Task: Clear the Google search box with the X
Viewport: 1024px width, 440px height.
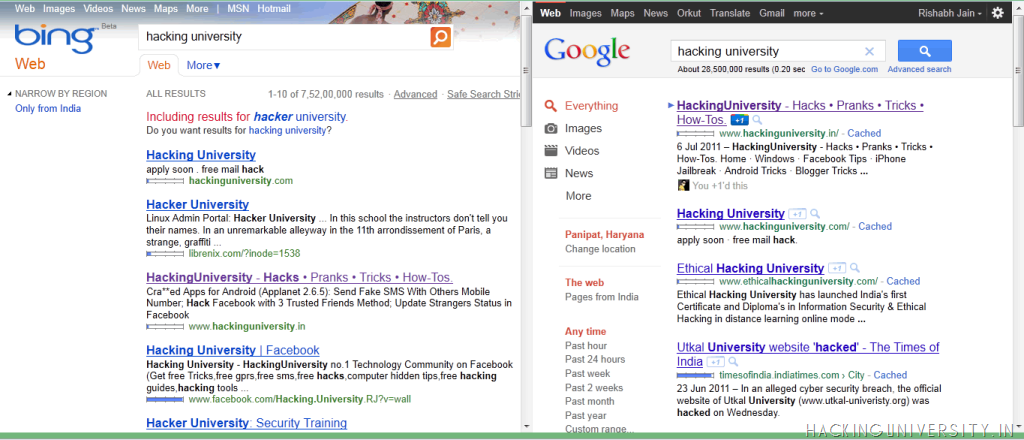Action: [x=869, y=51]
